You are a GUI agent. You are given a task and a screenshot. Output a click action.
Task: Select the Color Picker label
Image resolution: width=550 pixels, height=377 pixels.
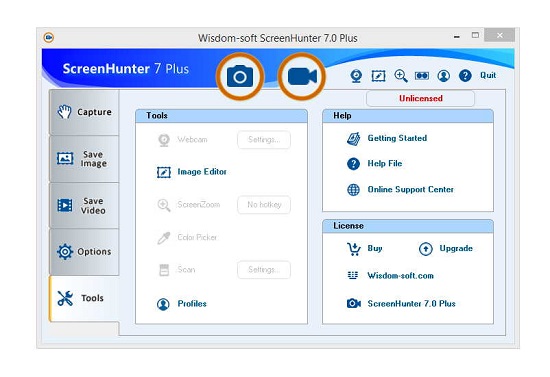pos(197,237)
